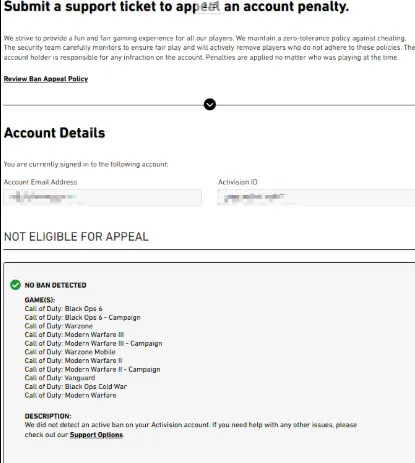This screenshot has width=415, height=463.
Task: Select Call of Duty: Modern Warfare III - Campaign
Action: (x=93, y=343)
